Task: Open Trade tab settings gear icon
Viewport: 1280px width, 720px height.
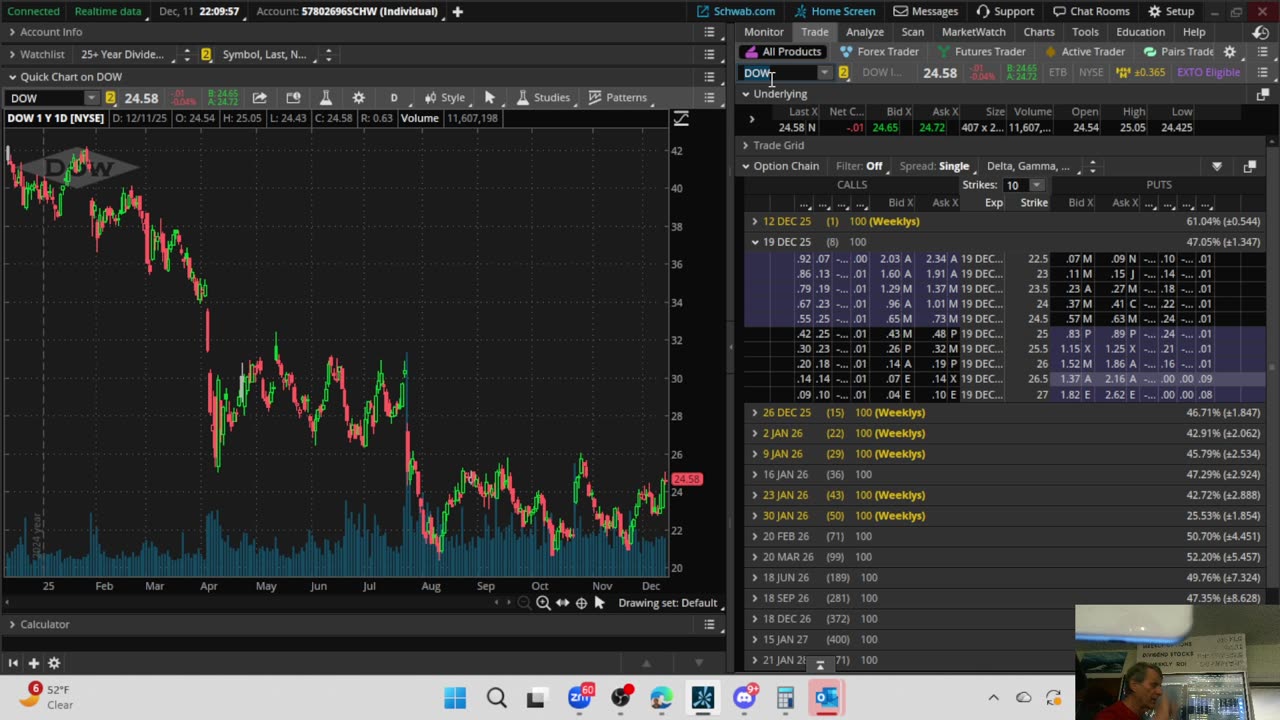Action: 1230,52
